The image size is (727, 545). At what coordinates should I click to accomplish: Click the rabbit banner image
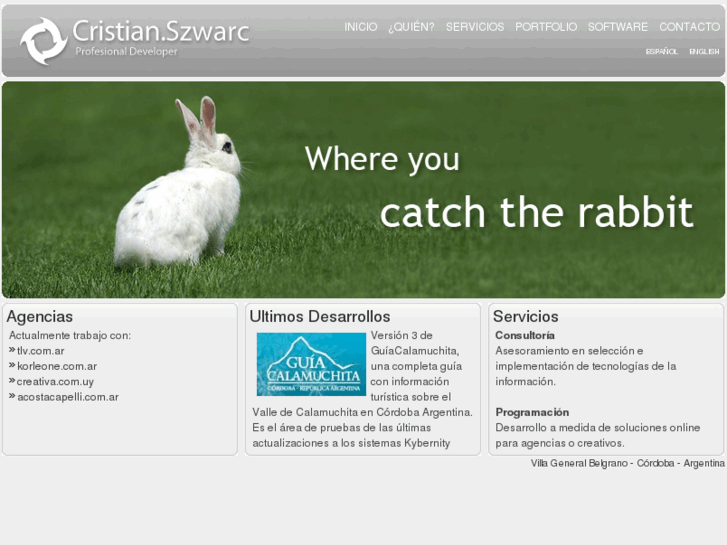(x=364, y=189)
